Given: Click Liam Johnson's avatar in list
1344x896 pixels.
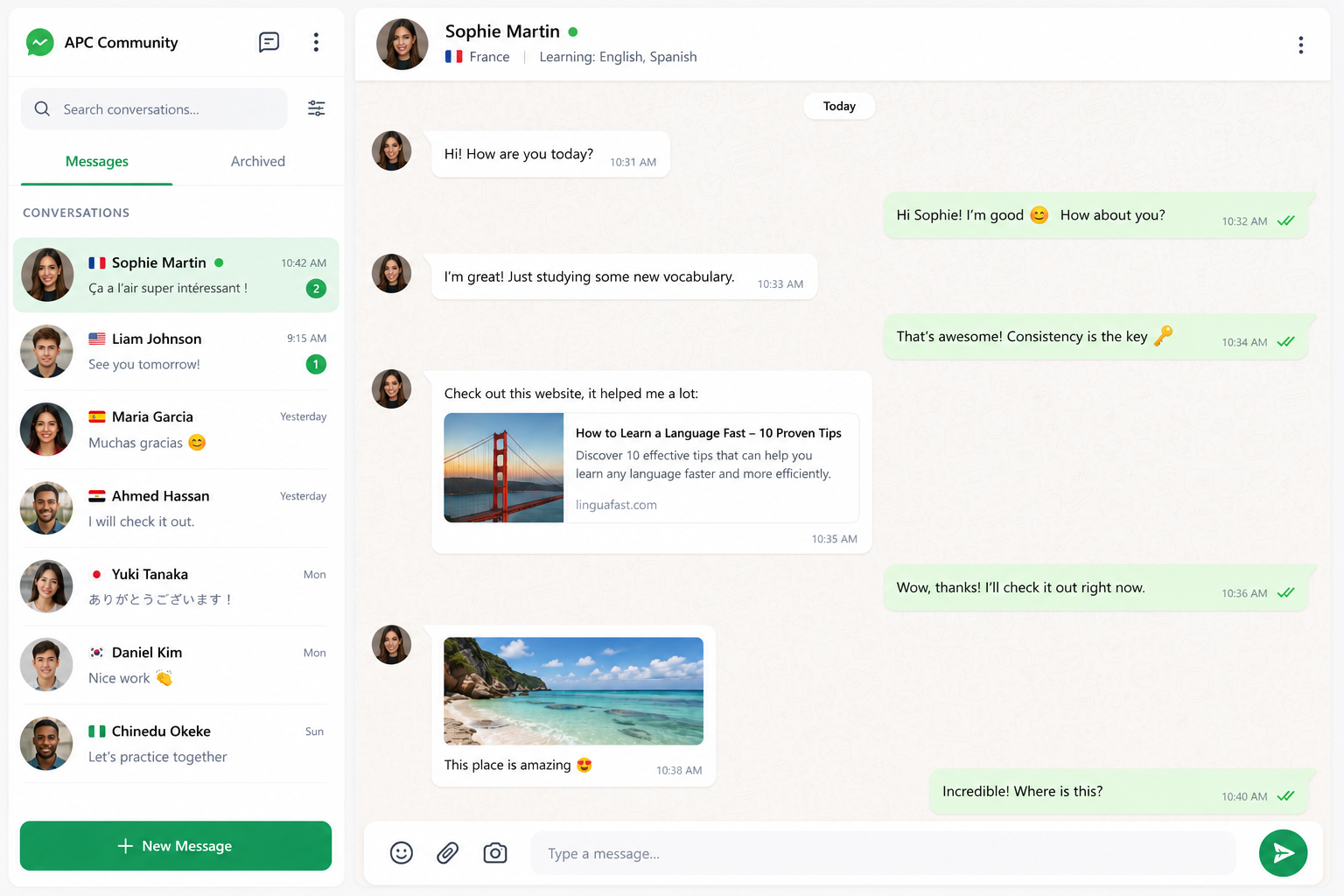Looking at the screenshot, I should tap(46, 351).
